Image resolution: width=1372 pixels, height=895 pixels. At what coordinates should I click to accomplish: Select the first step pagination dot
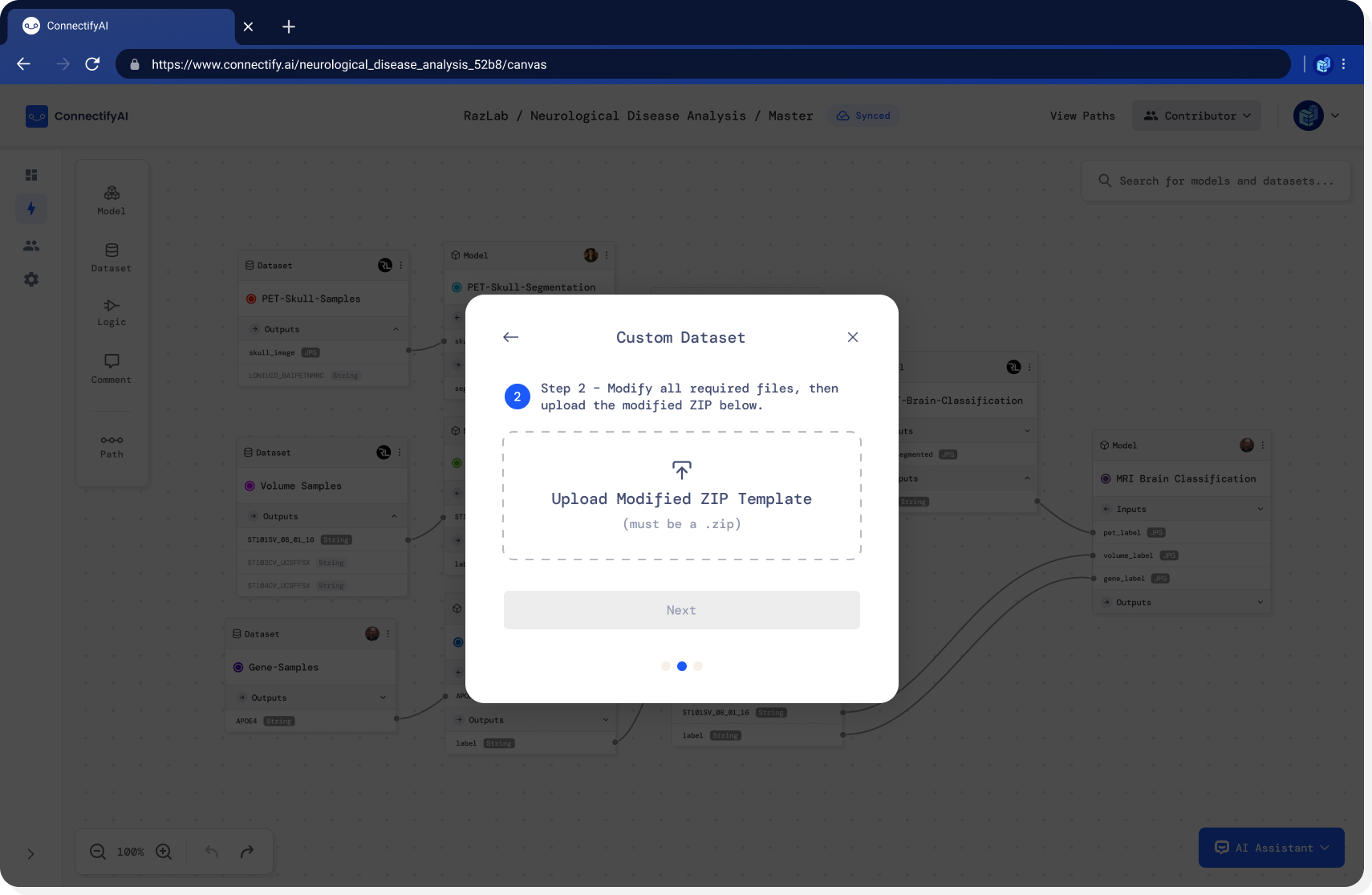[x=666, y=666]
